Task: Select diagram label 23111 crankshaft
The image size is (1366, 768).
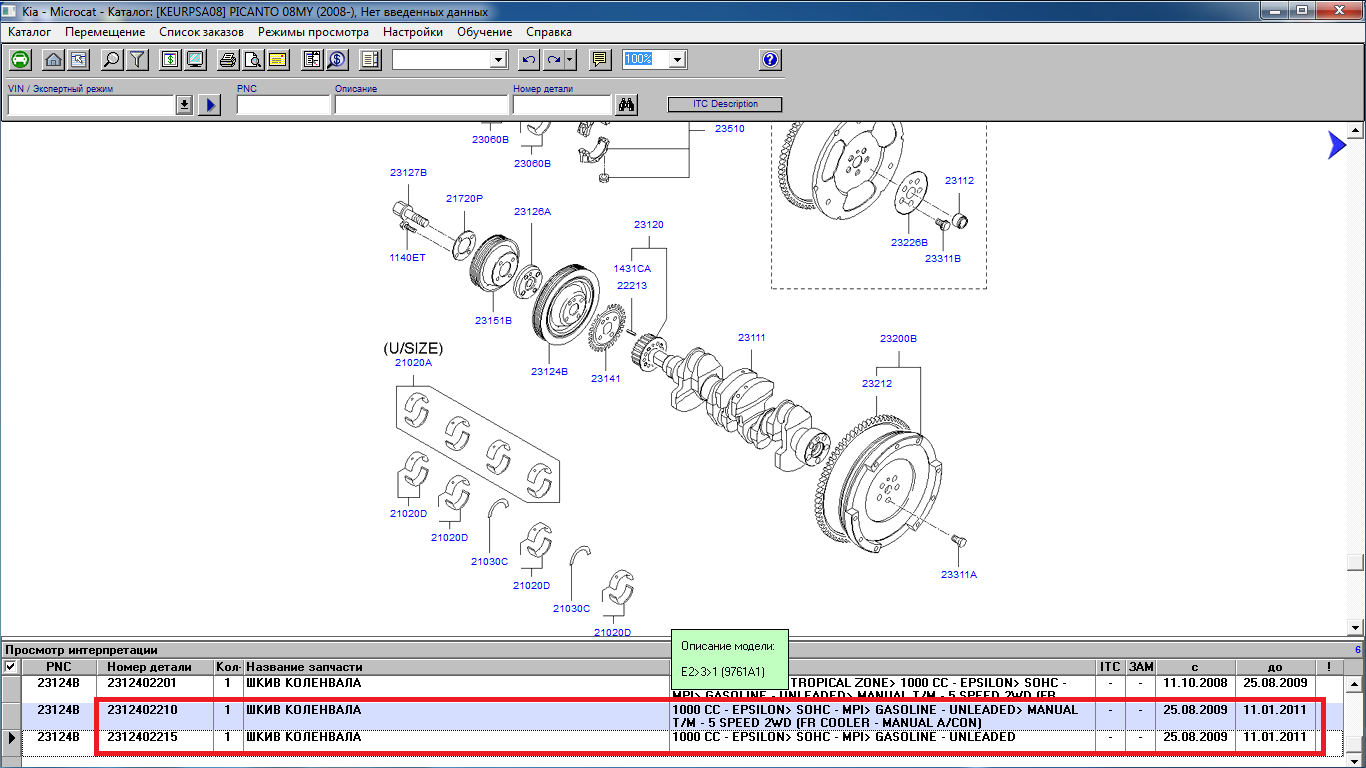Action: click(x=751, y=338)
